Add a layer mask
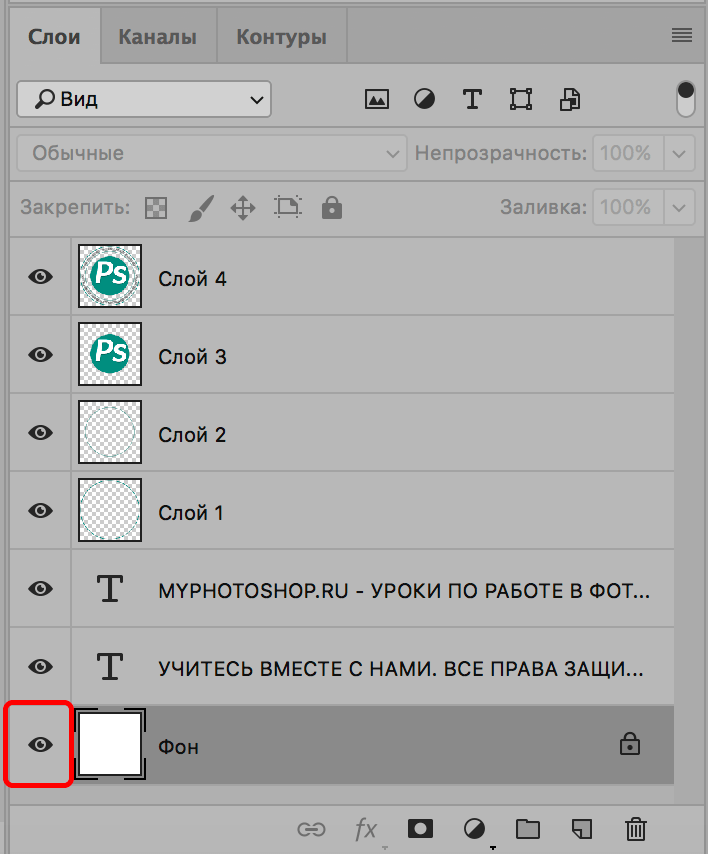 [420, 829]
